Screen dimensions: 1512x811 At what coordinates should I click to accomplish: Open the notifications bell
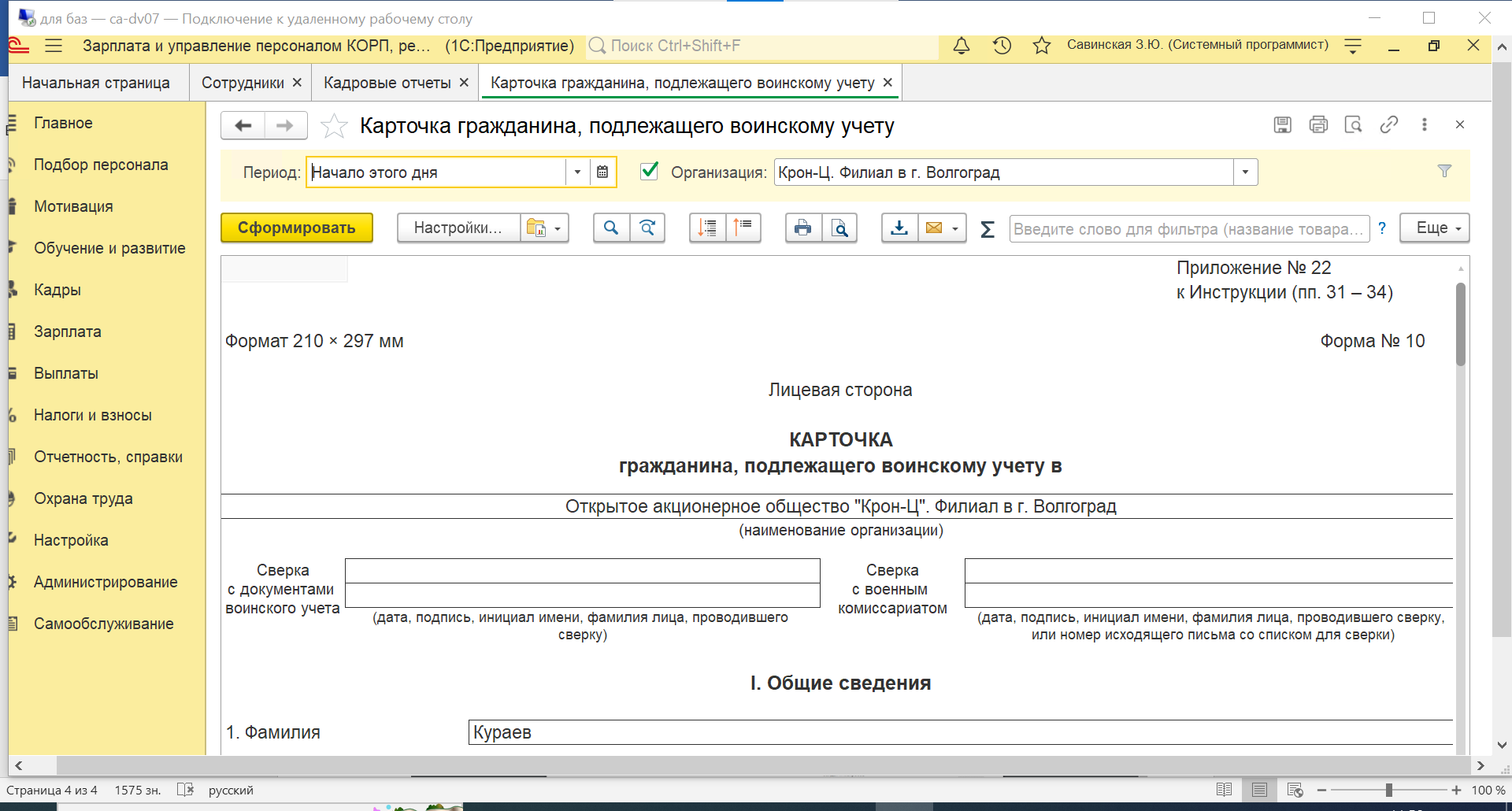[961, 46]
